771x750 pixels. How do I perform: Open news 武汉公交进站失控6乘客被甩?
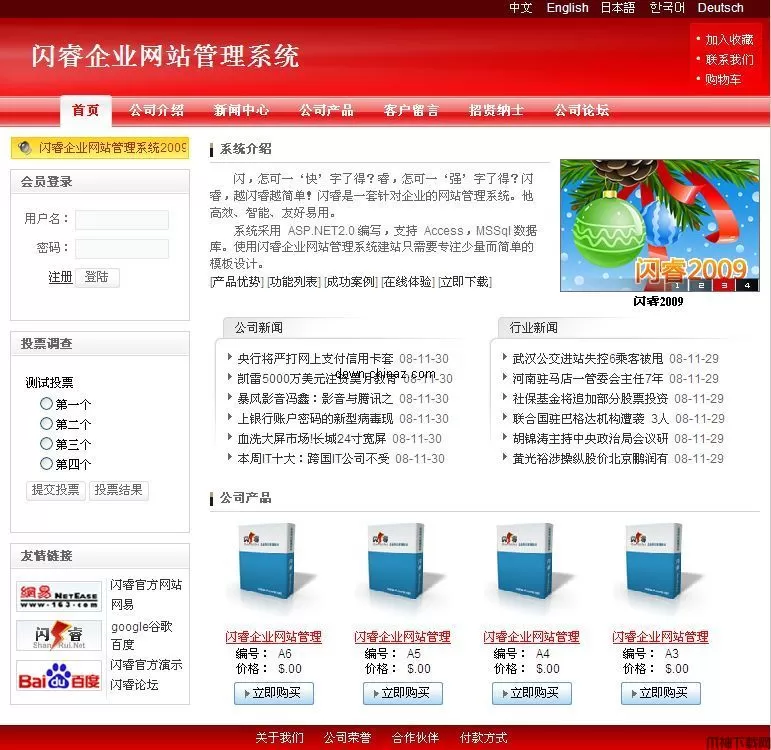588,359
